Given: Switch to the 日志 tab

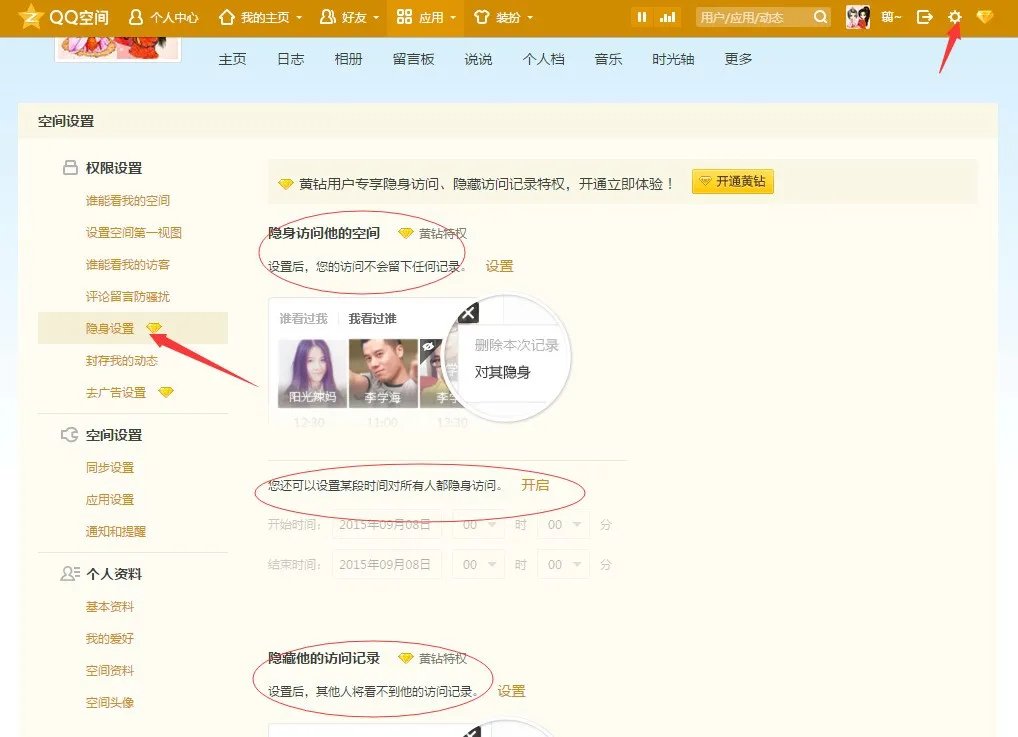Looking at the screenshot, I should (290, 59).
